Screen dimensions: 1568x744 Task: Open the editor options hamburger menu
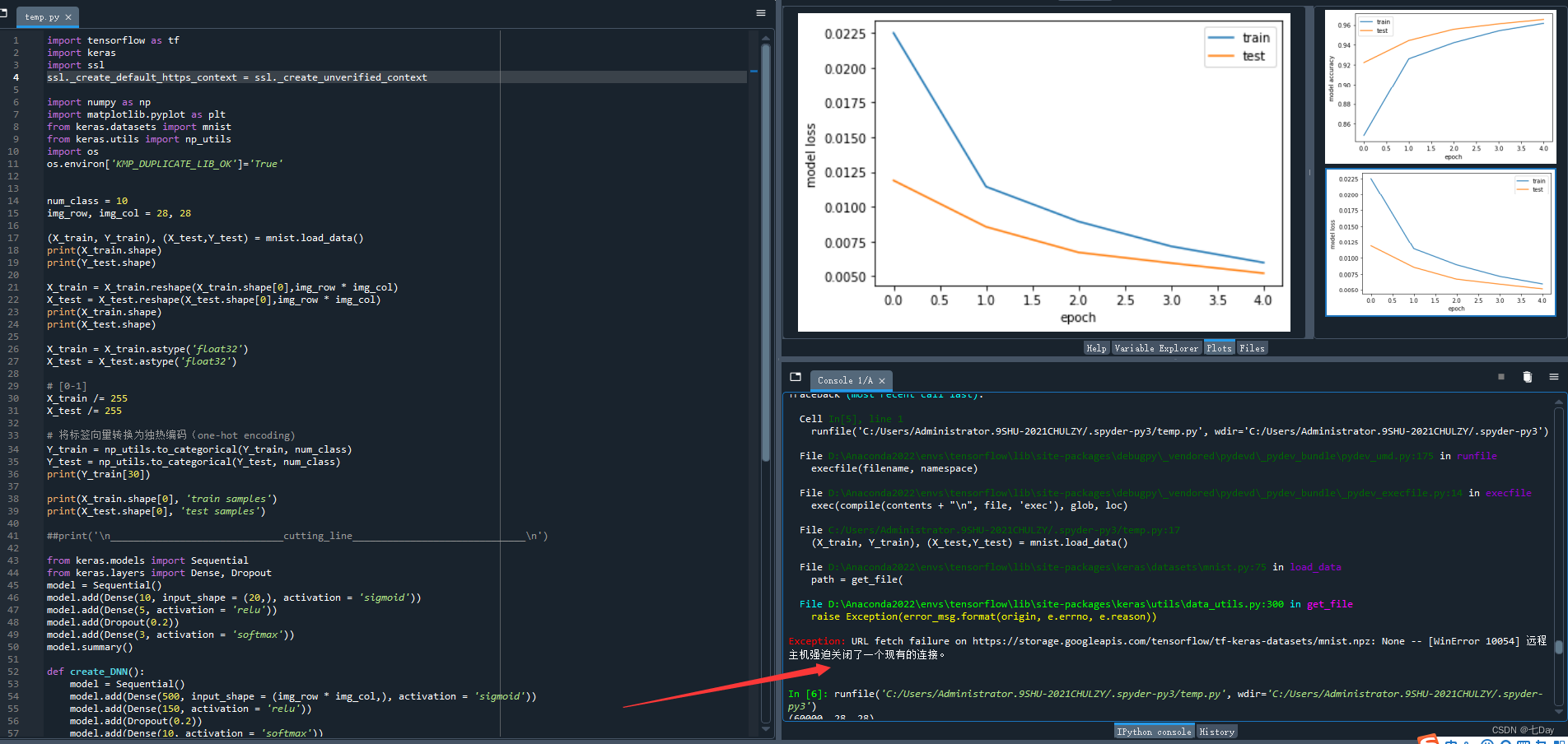[x=761, y=13]
